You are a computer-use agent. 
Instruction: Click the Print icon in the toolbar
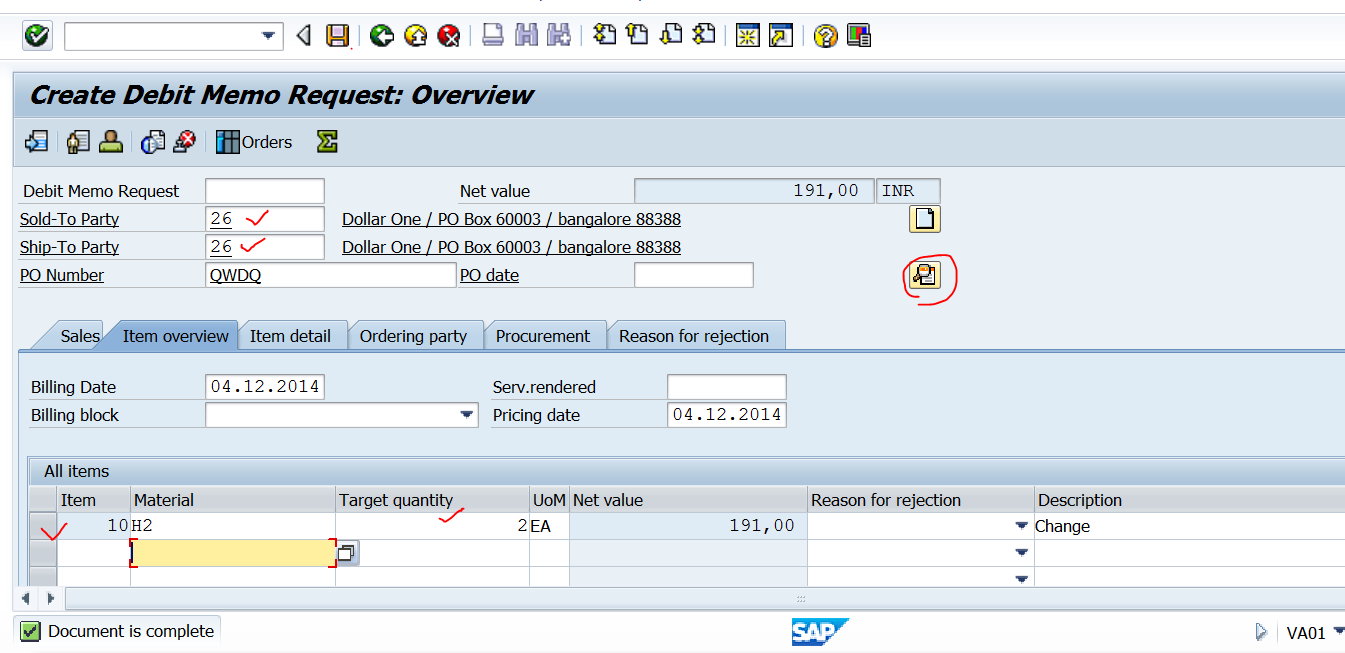pos(491,35)
